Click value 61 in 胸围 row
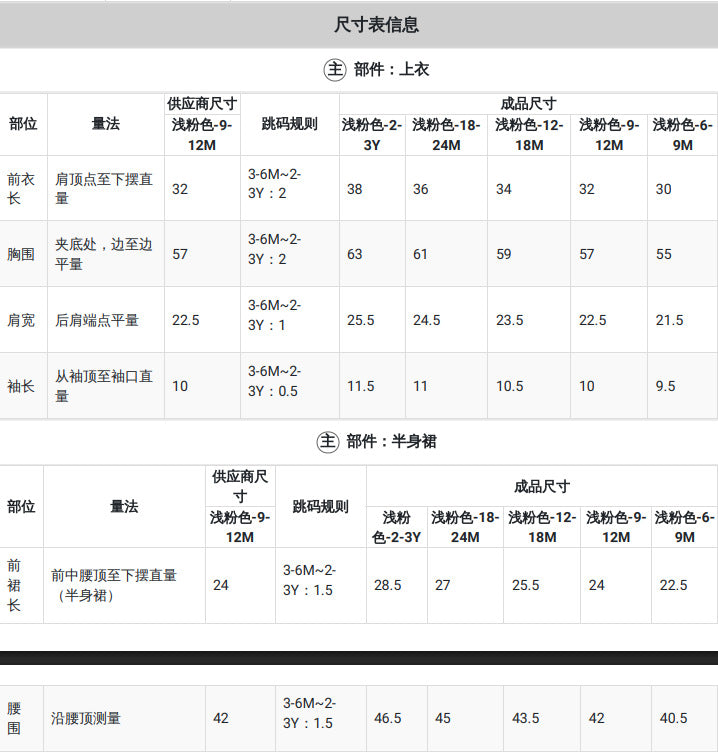Image resolution: width=718 pixels, height=756 pixels. (x=420, y=254)
